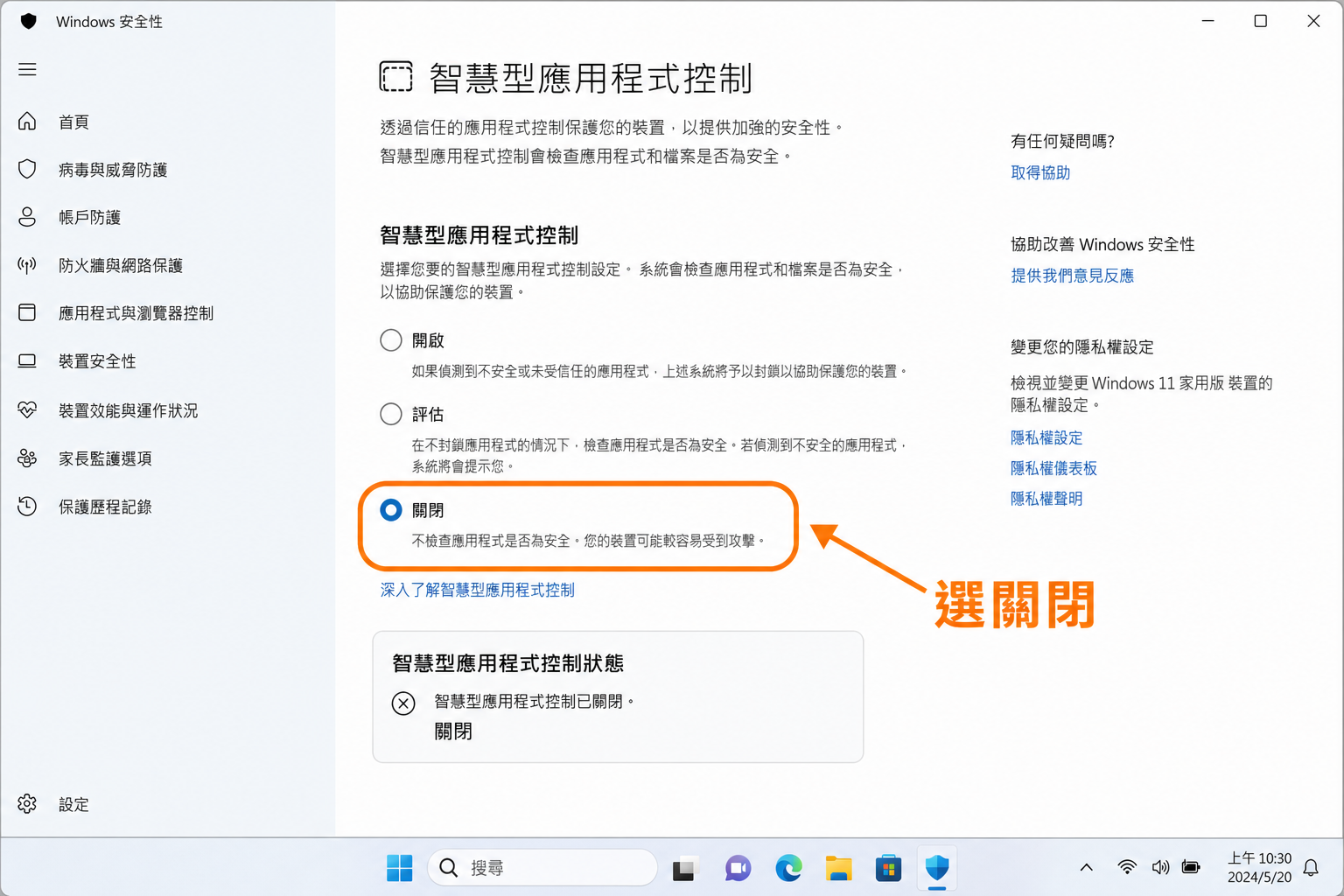Viewport: 1344px width, 896px height.
Task: Click the Windows Start button on taskbar
Action: (400, 868)
